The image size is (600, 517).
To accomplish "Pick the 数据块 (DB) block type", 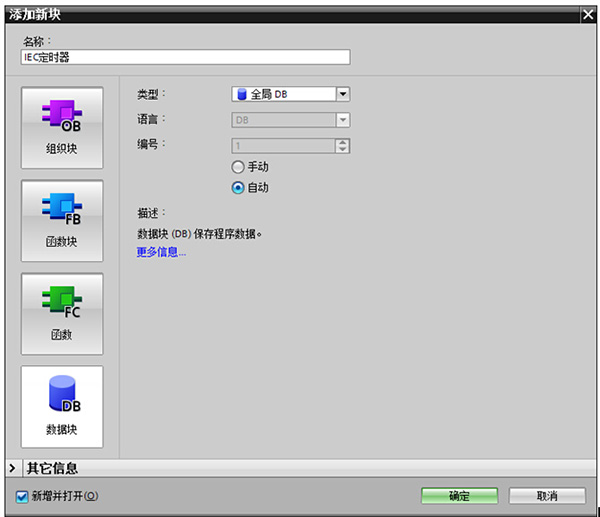I will point(61,406).
